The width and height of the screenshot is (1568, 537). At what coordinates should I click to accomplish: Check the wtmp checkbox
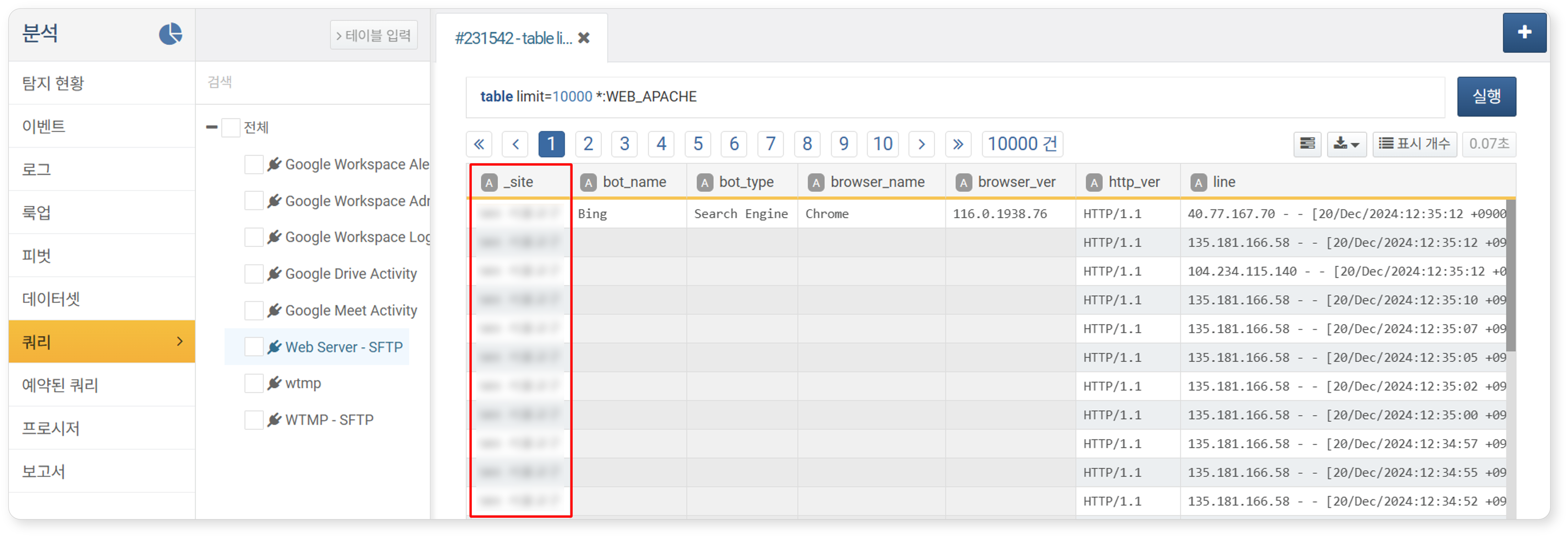point(253,383)
